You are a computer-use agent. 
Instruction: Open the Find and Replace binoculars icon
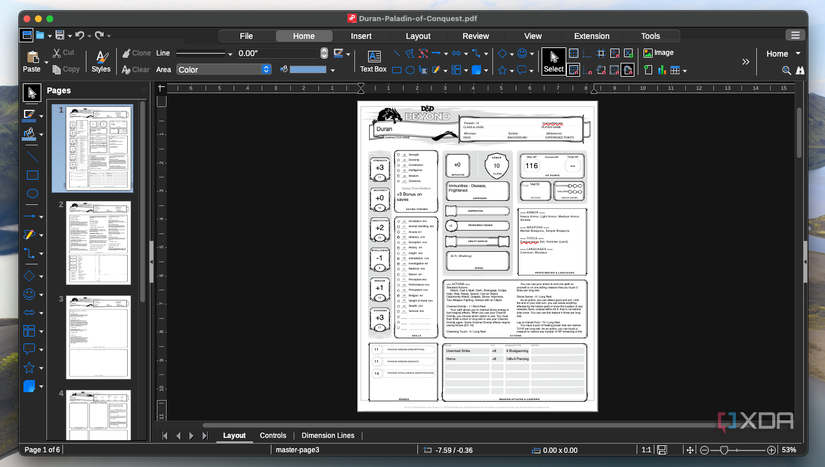tap(800, 70)
